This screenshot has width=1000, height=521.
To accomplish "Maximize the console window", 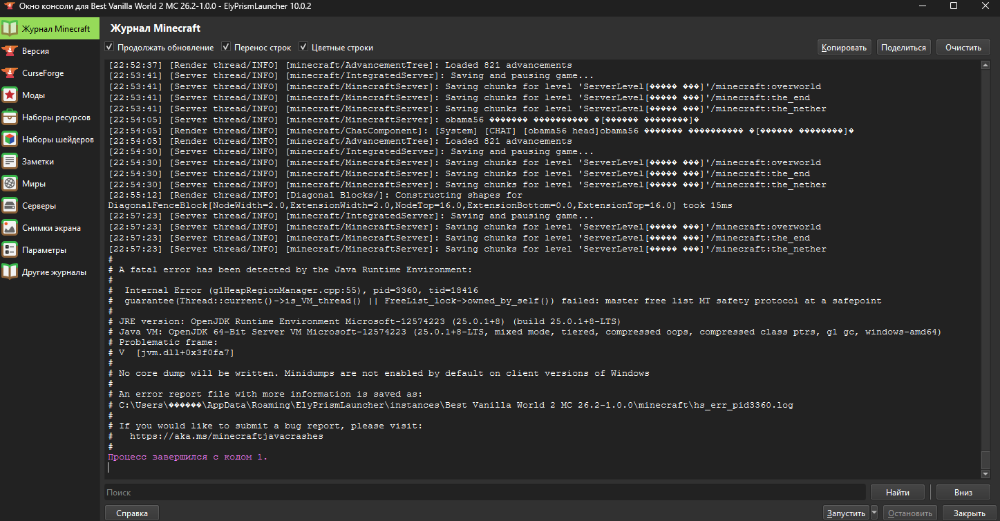I will [x=953, y=6].
